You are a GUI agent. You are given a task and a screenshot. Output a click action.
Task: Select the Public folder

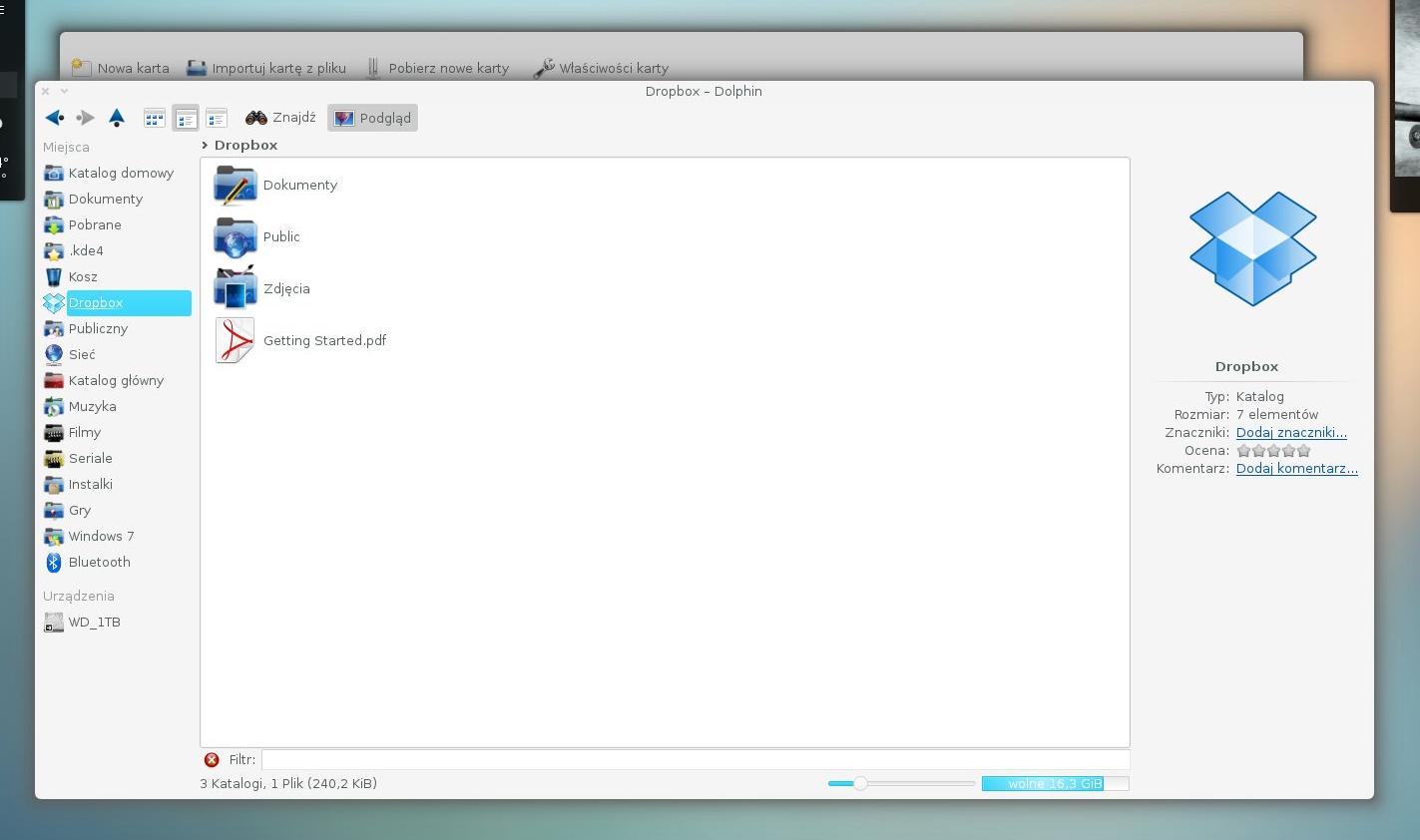click(256, 236)
